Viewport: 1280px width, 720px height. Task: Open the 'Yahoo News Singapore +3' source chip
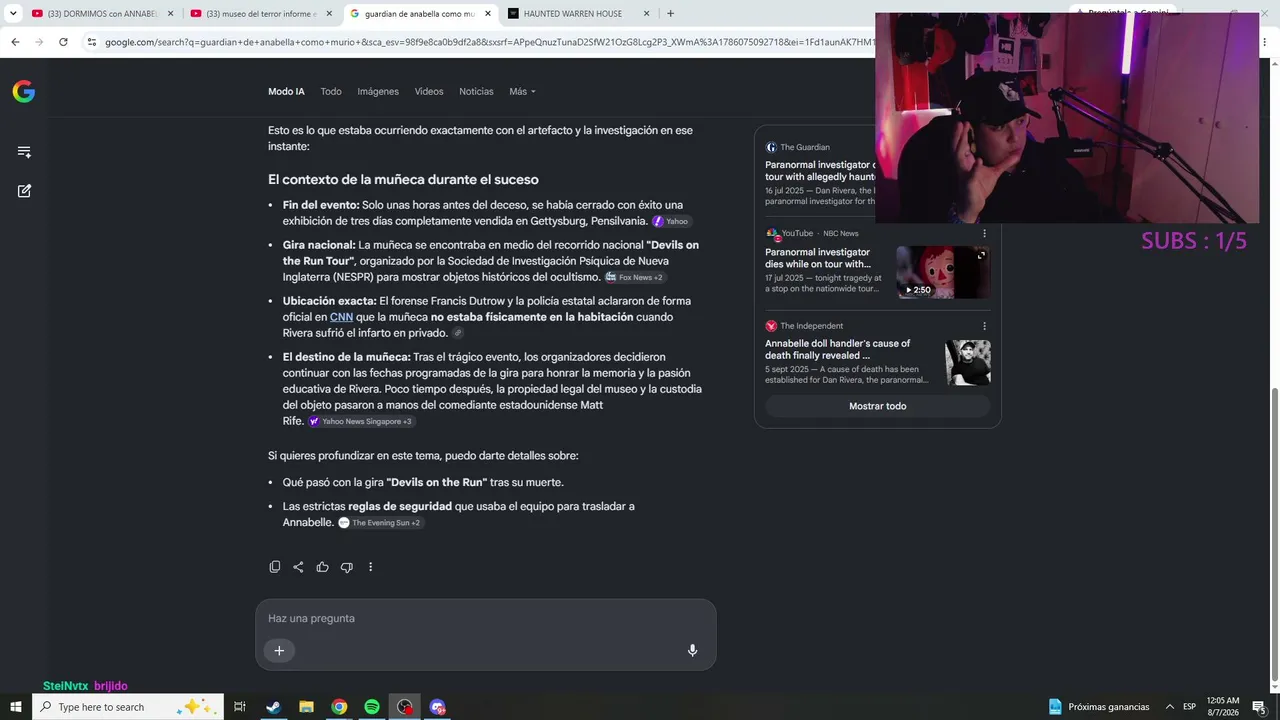(361, 422)
